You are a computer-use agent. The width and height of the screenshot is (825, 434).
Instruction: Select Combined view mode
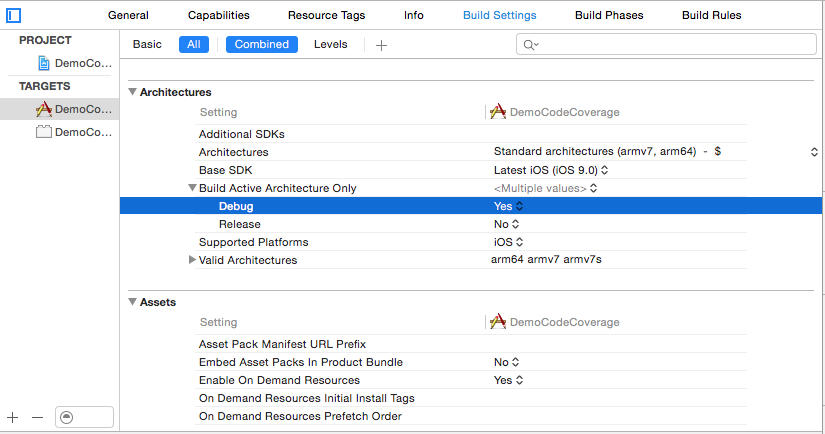[262, 44]
